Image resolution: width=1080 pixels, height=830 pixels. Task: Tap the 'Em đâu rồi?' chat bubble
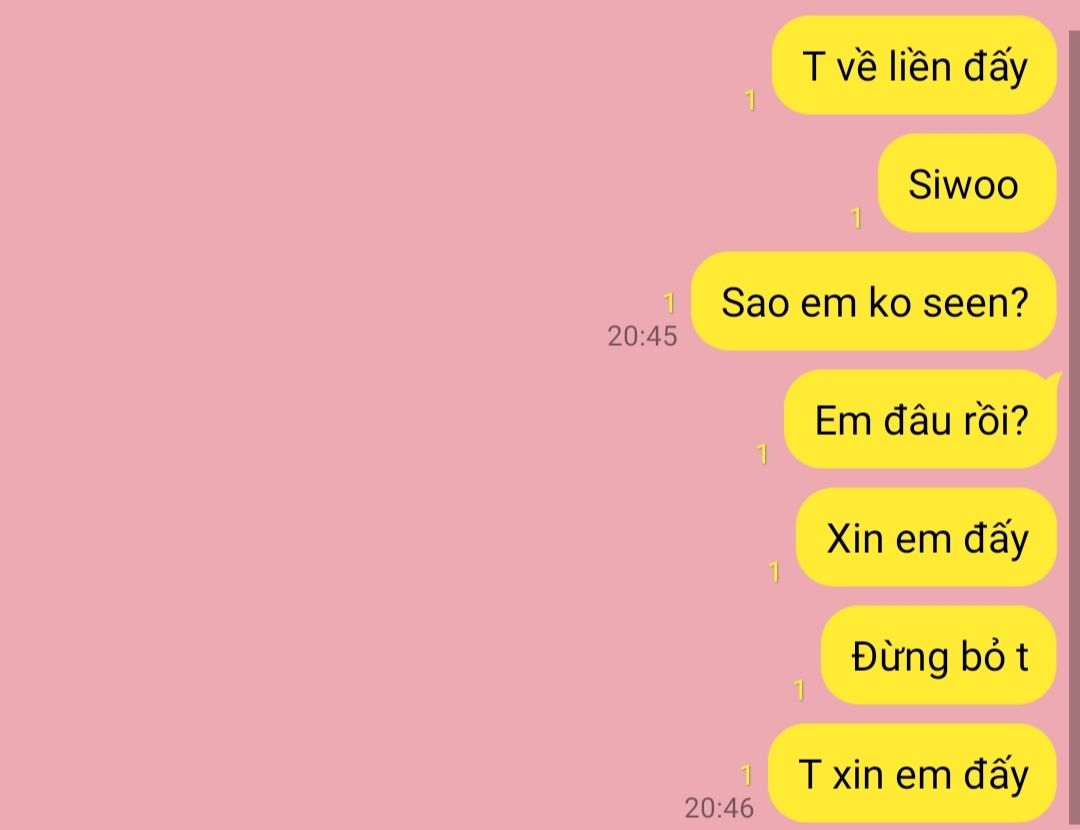tap(921, 419)
